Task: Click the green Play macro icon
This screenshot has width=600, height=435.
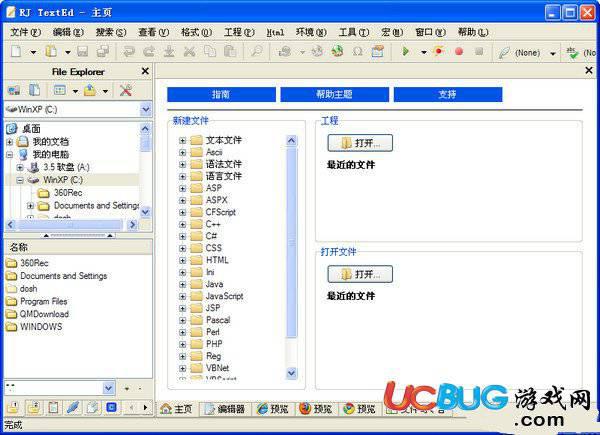Action: tap(406, 51)
